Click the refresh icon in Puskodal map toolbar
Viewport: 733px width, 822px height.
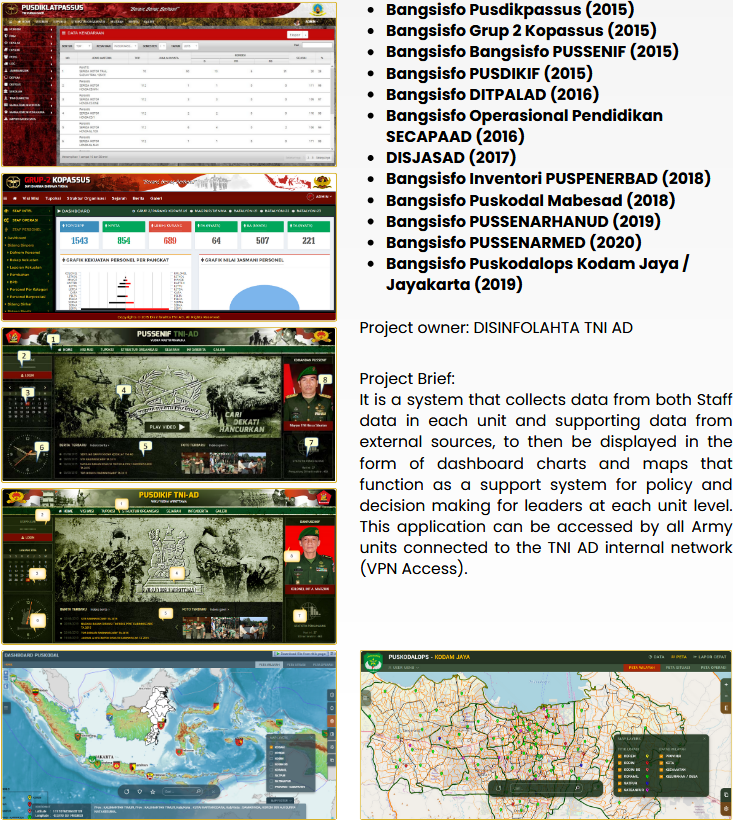point(126,791)
